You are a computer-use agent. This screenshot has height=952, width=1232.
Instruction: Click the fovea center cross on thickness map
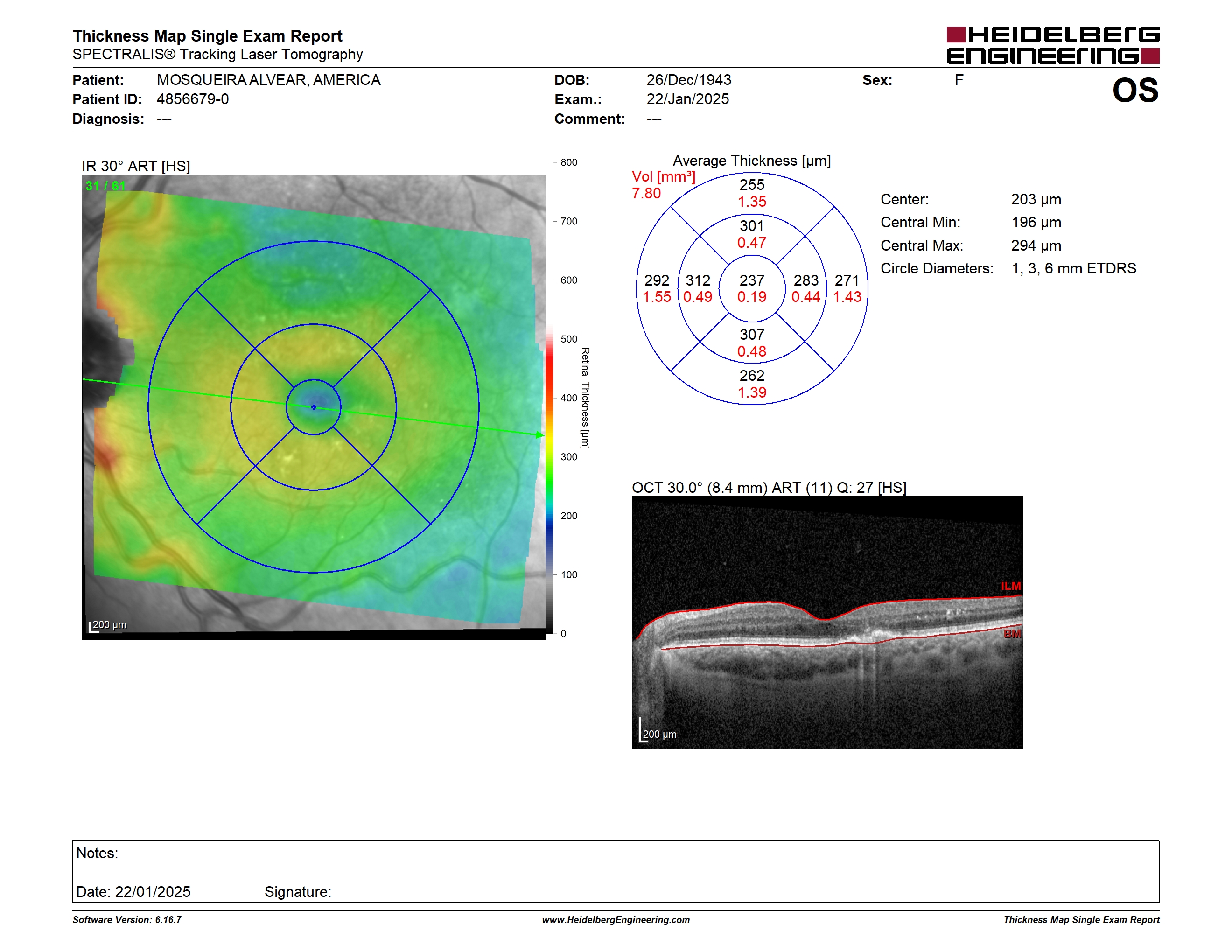pyautogui.click(x=314, y=407)
